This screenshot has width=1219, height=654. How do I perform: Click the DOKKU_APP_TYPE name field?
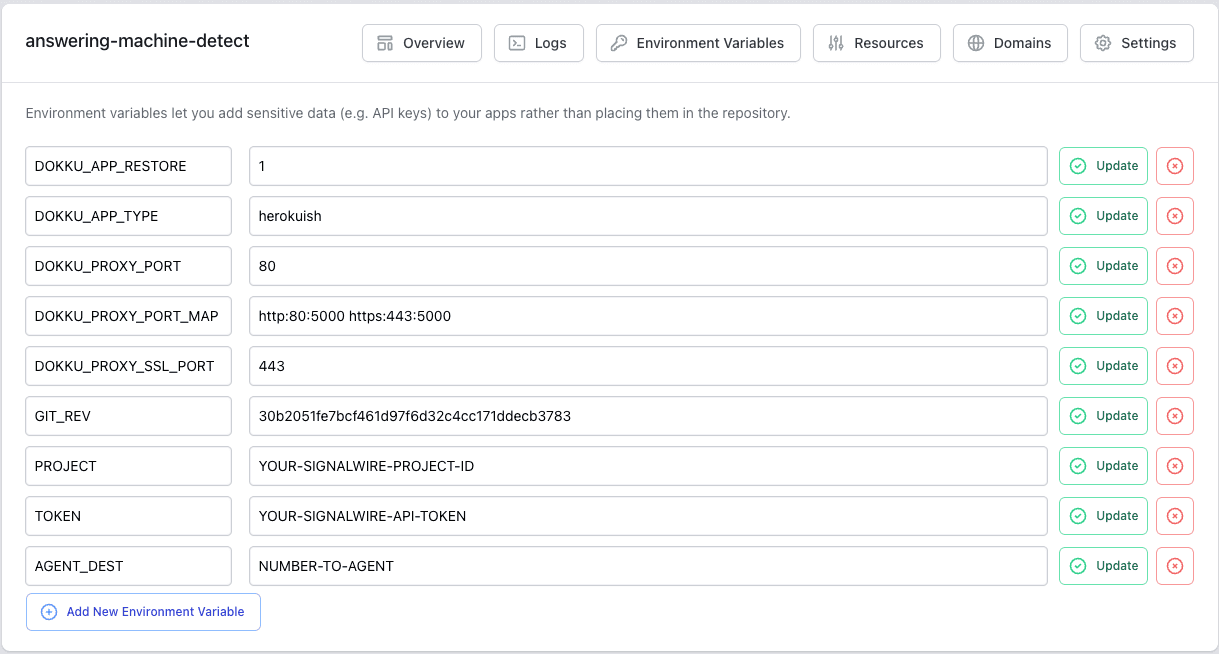click(128, 216)
